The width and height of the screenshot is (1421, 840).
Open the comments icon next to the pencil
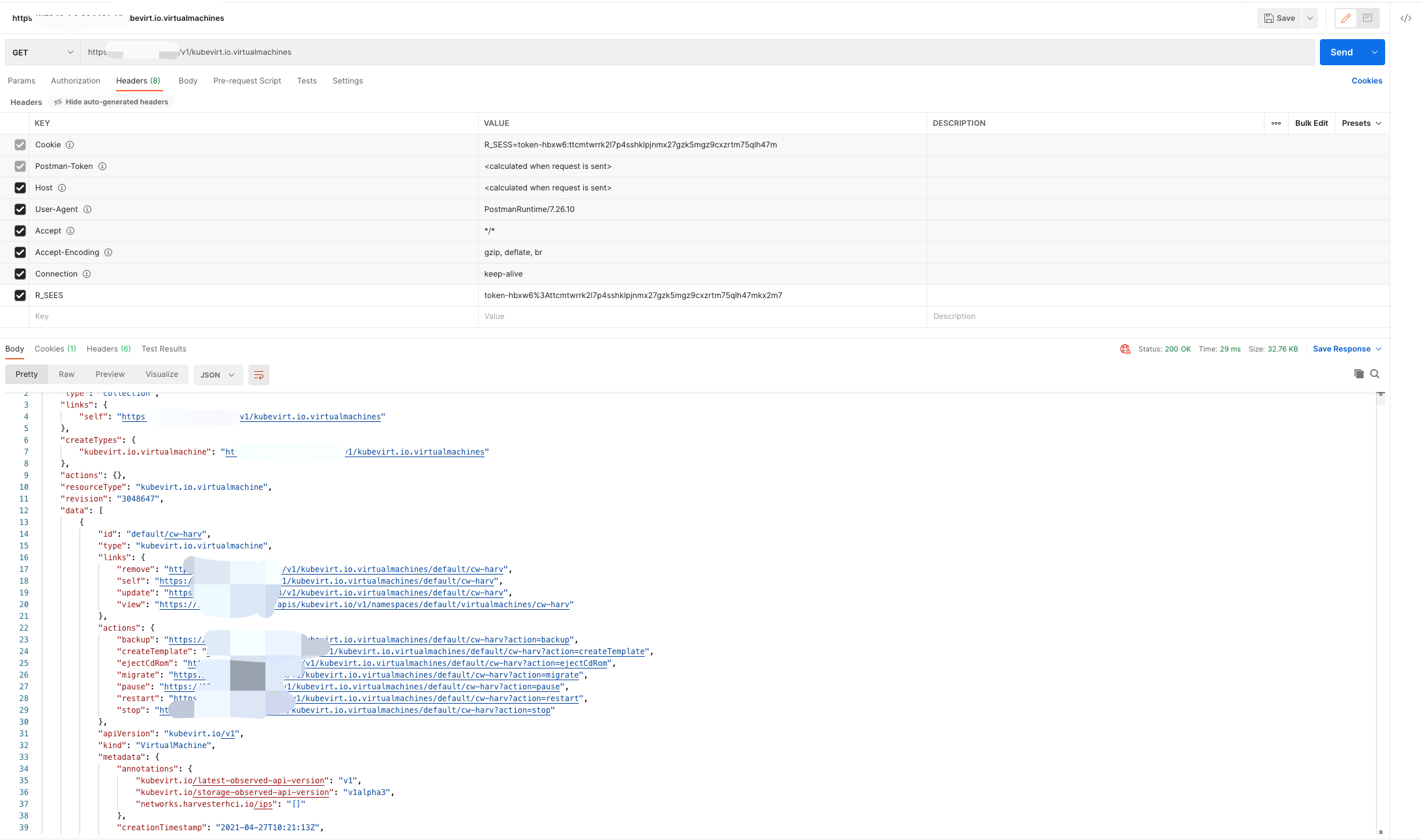[1368, 18]
